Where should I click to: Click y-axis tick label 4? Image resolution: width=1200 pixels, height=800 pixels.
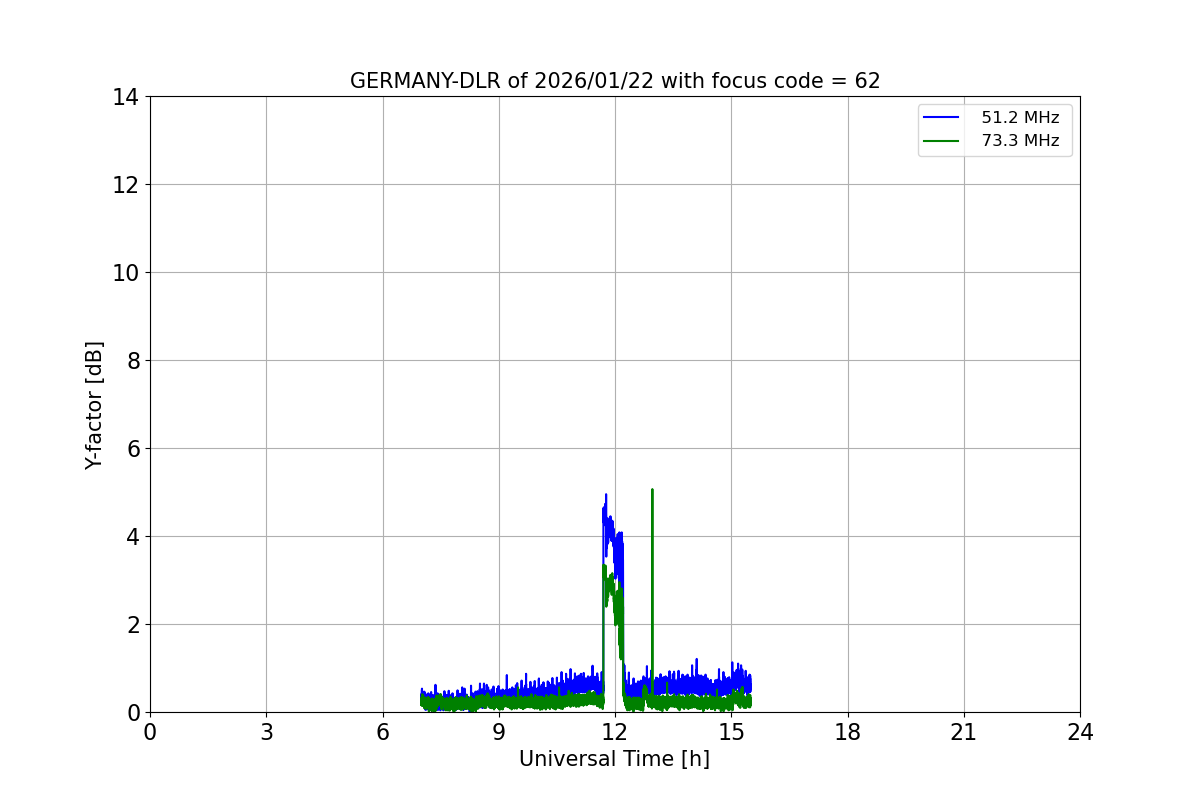coord(132,536)
